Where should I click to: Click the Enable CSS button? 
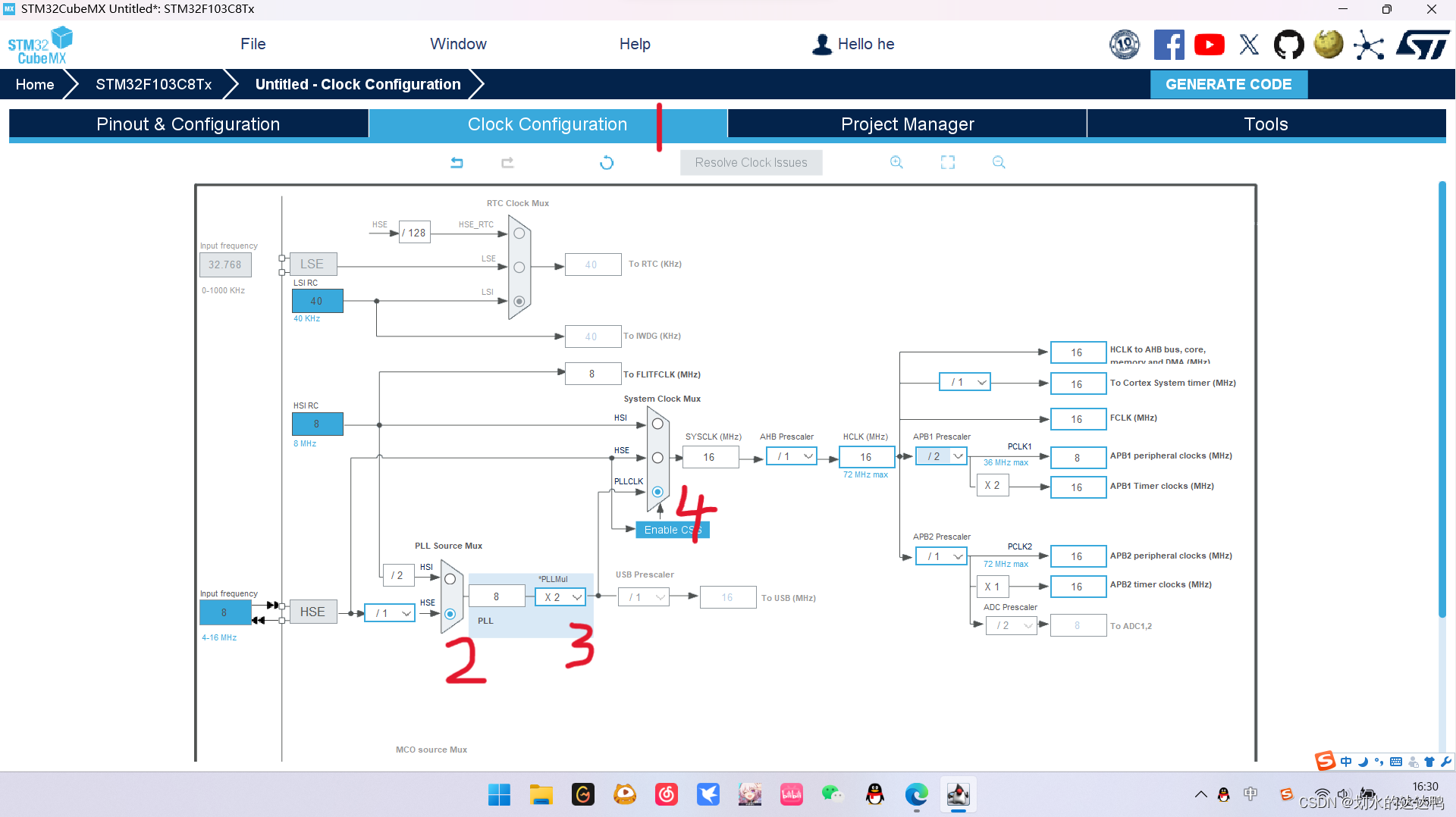(673, 530)
